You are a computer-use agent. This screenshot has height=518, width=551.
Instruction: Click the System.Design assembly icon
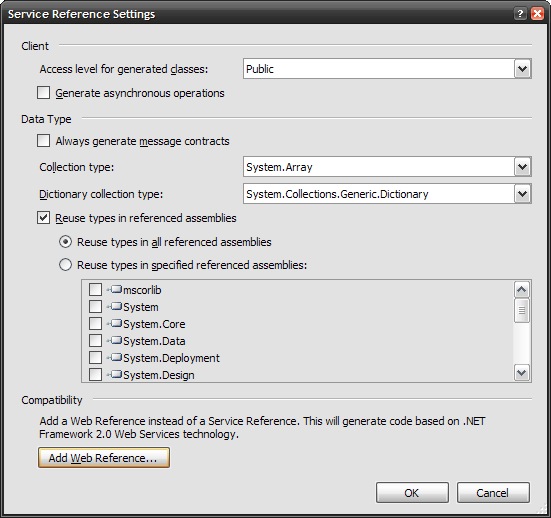click(115, 375)
